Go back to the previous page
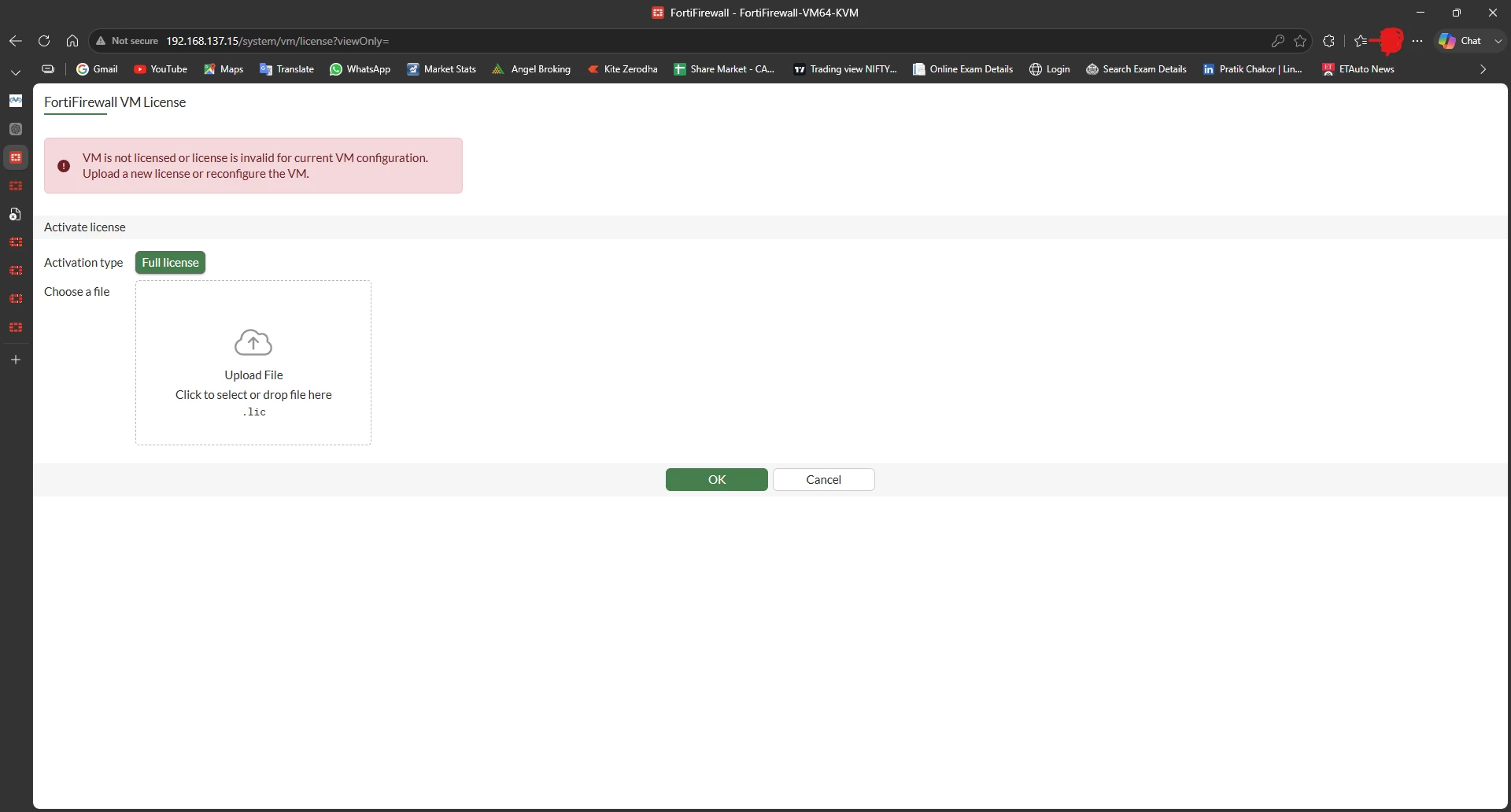 click(16, 41)
